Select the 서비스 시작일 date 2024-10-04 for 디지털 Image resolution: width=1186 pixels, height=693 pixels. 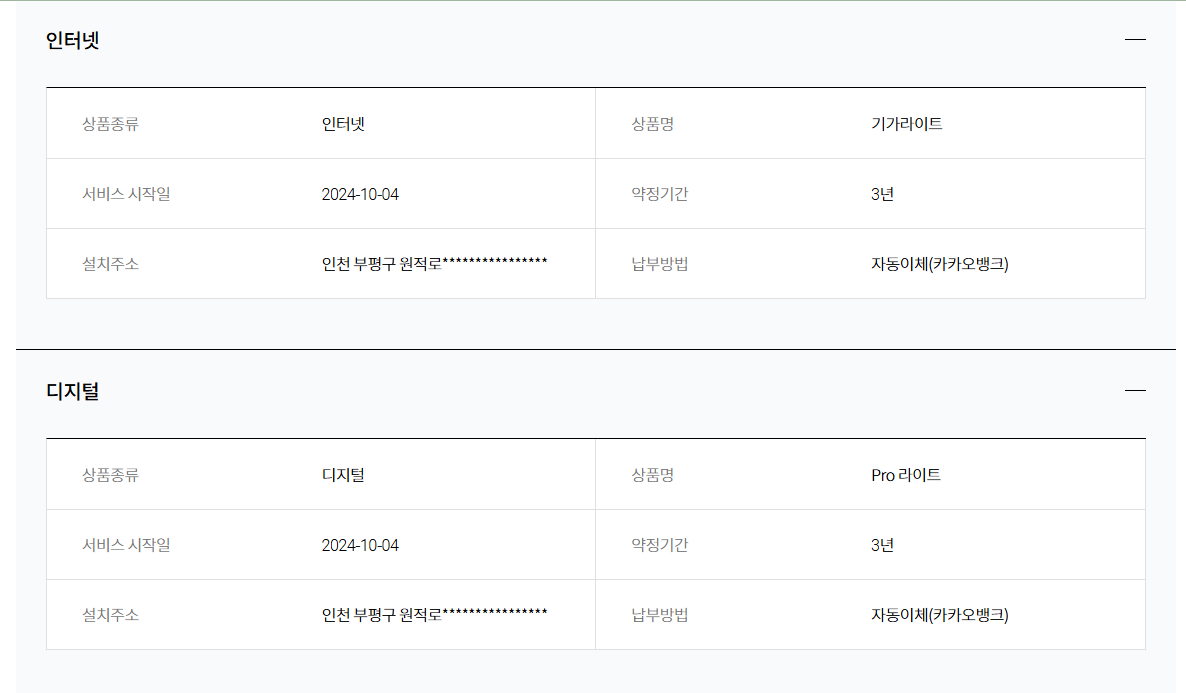pyautogui.click(x=361, y=545)
